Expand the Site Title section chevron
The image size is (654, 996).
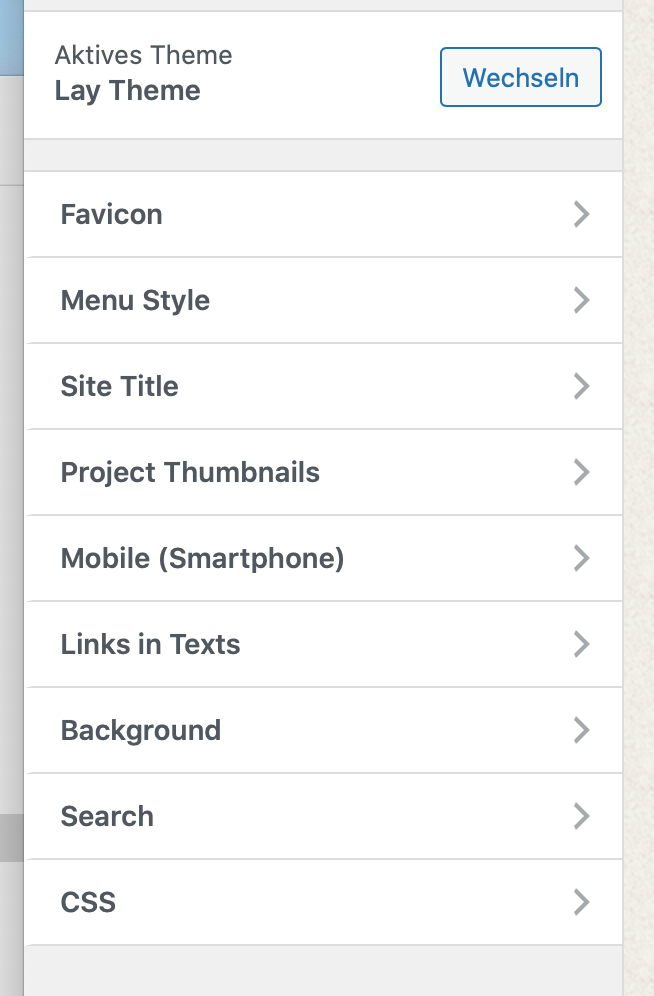point(582,386)
